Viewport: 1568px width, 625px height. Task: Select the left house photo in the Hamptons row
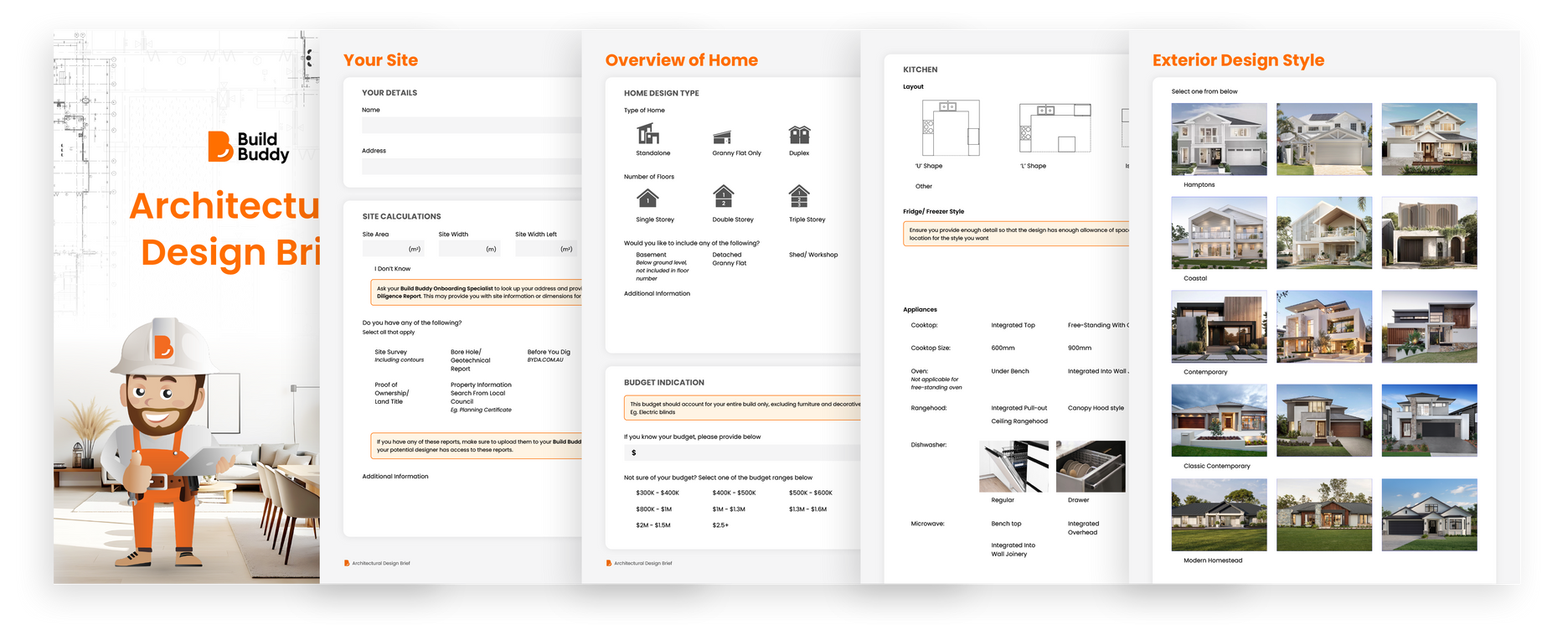click(x=1219, y=139)
